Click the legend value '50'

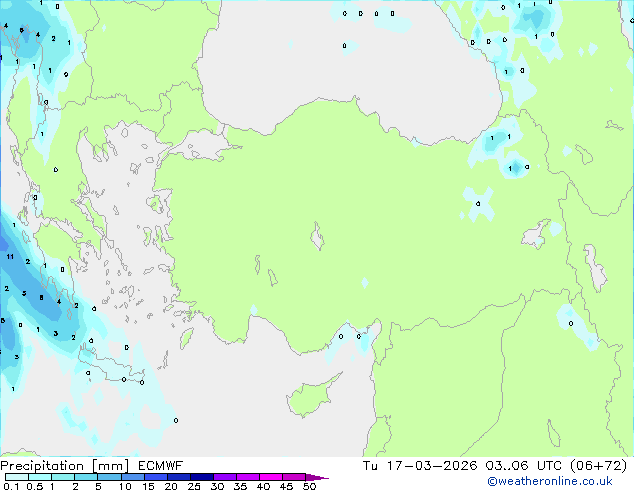[309, 486]
